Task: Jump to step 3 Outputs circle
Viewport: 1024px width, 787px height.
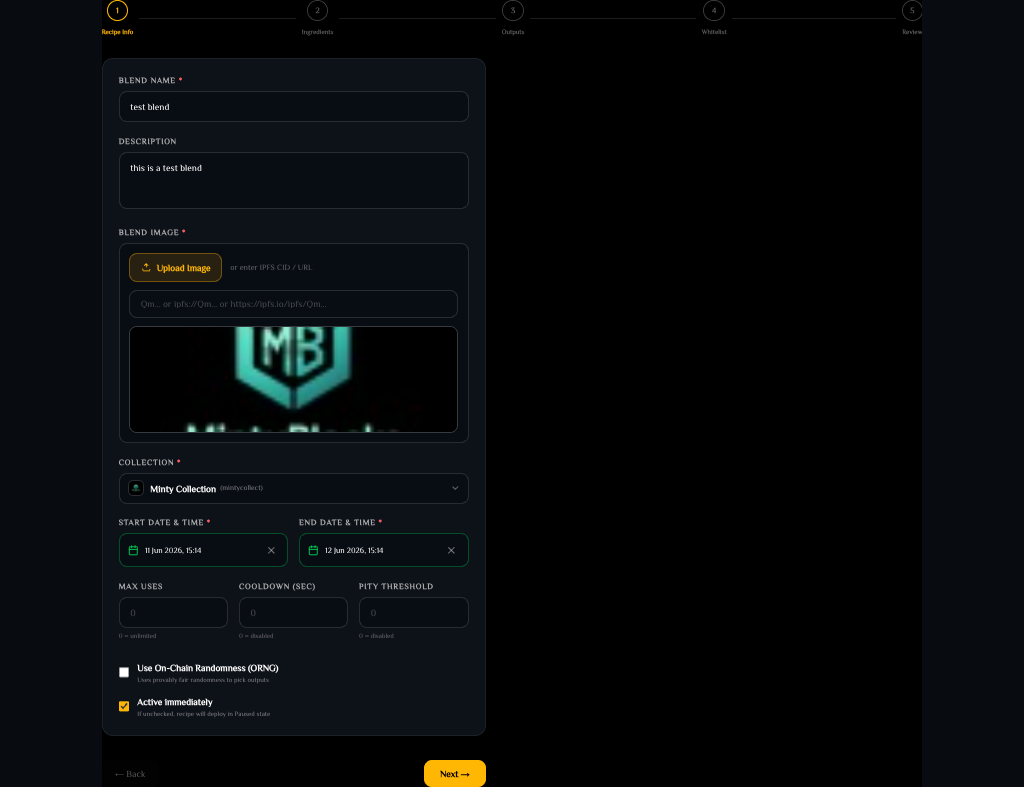Action: pos(513,10)
